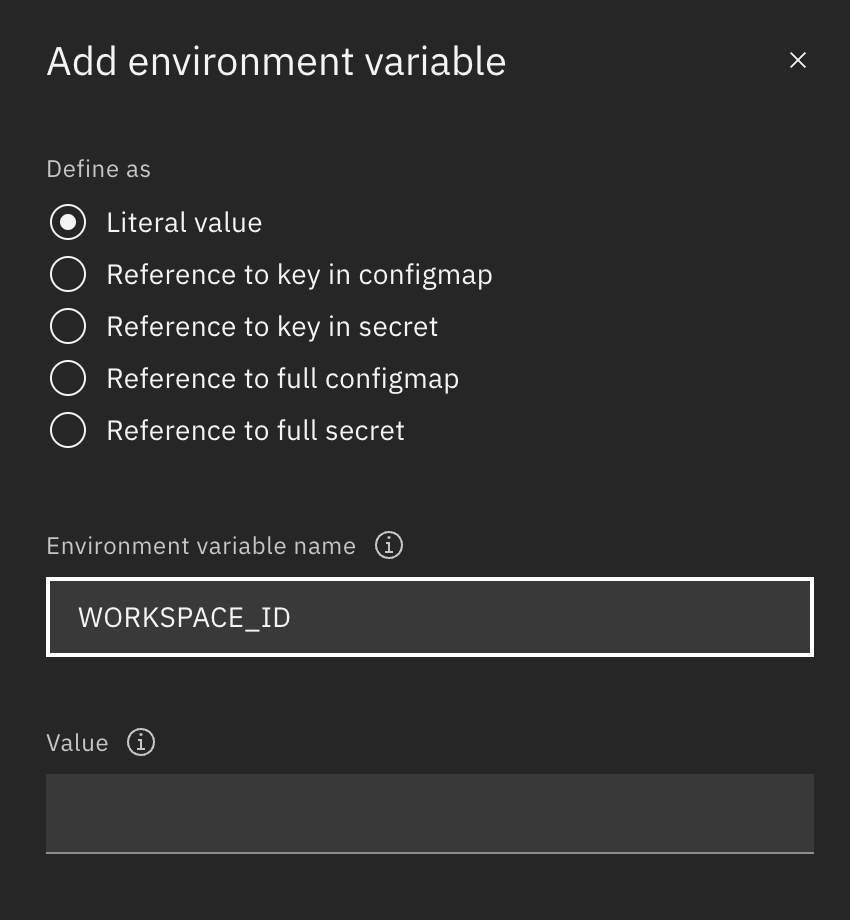Click 'Reference to key in secret' label text
Viewport: 850px width, 920px height.
(272, 326)
